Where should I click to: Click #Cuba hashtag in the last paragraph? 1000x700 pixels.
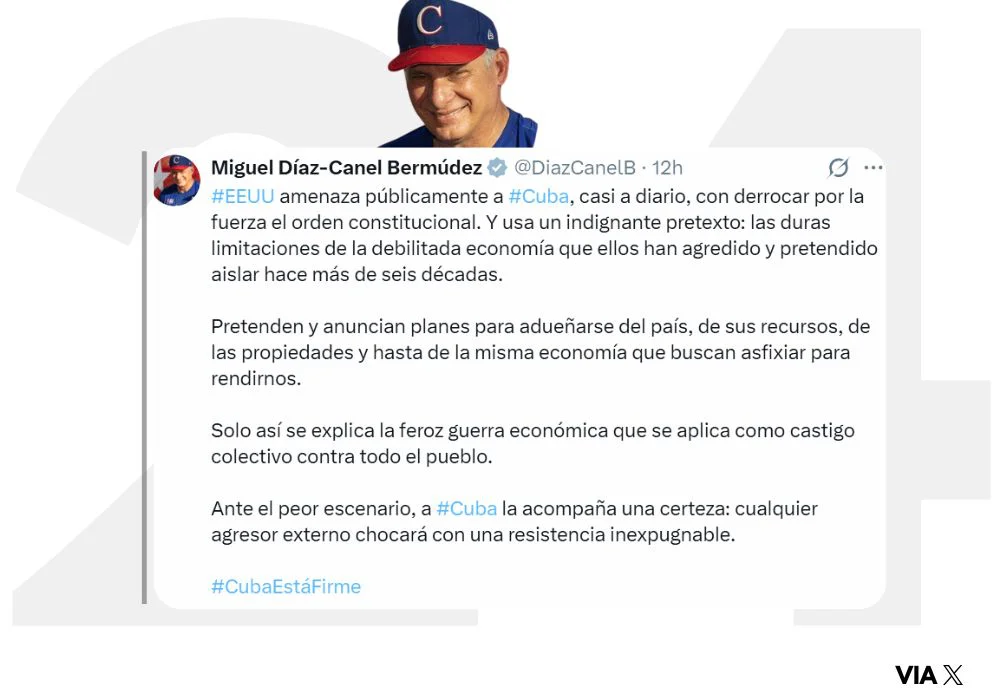(x=466, y=509)
